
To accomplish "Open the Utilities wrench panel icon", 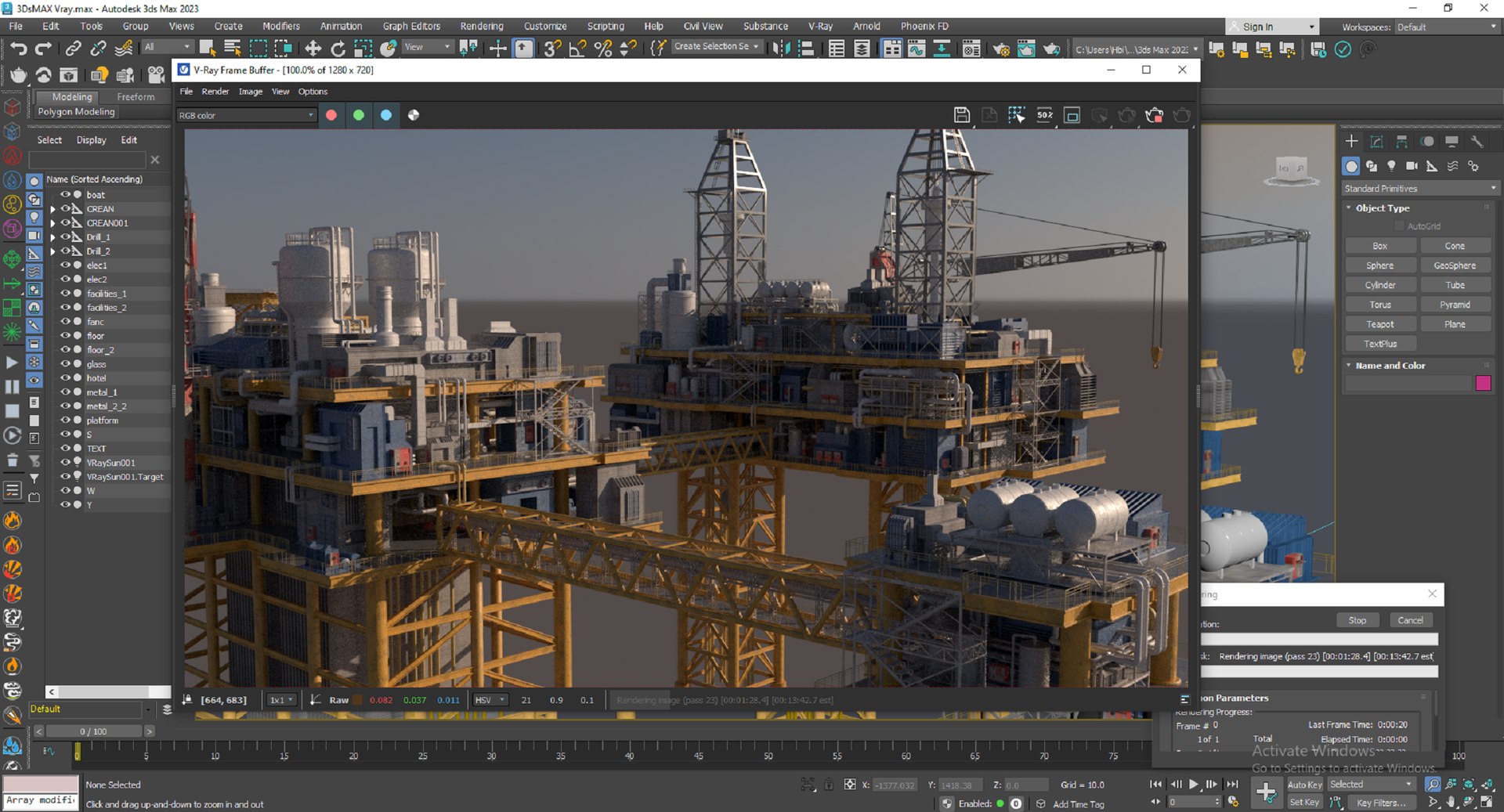I will pos(1477,142).
